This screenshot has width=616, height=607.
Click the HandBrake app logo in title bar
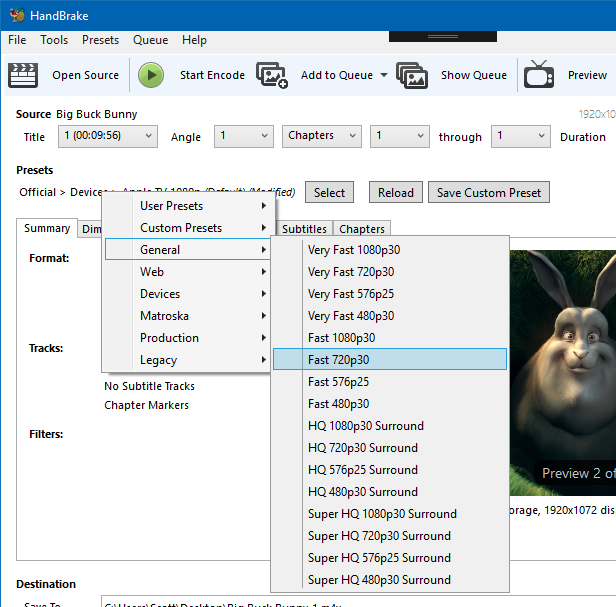(17, 15)
